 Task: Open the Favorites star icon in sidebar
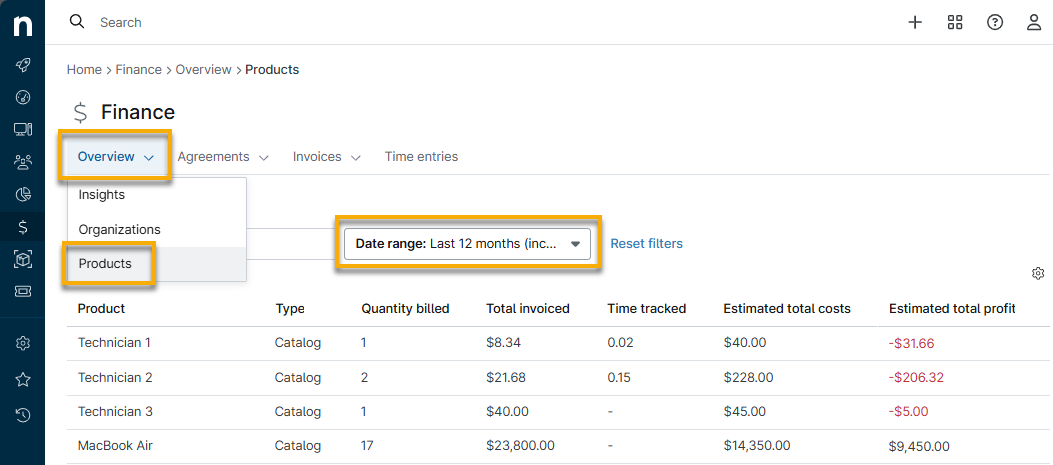tap(22, 380)
